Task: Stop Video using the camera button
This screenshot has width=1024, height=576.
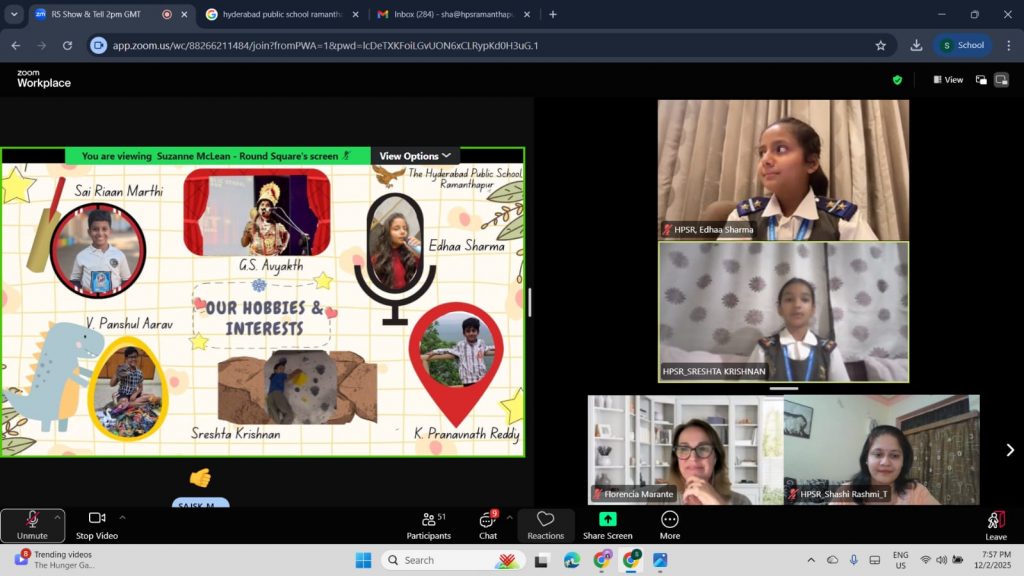Action: [97, 524]
